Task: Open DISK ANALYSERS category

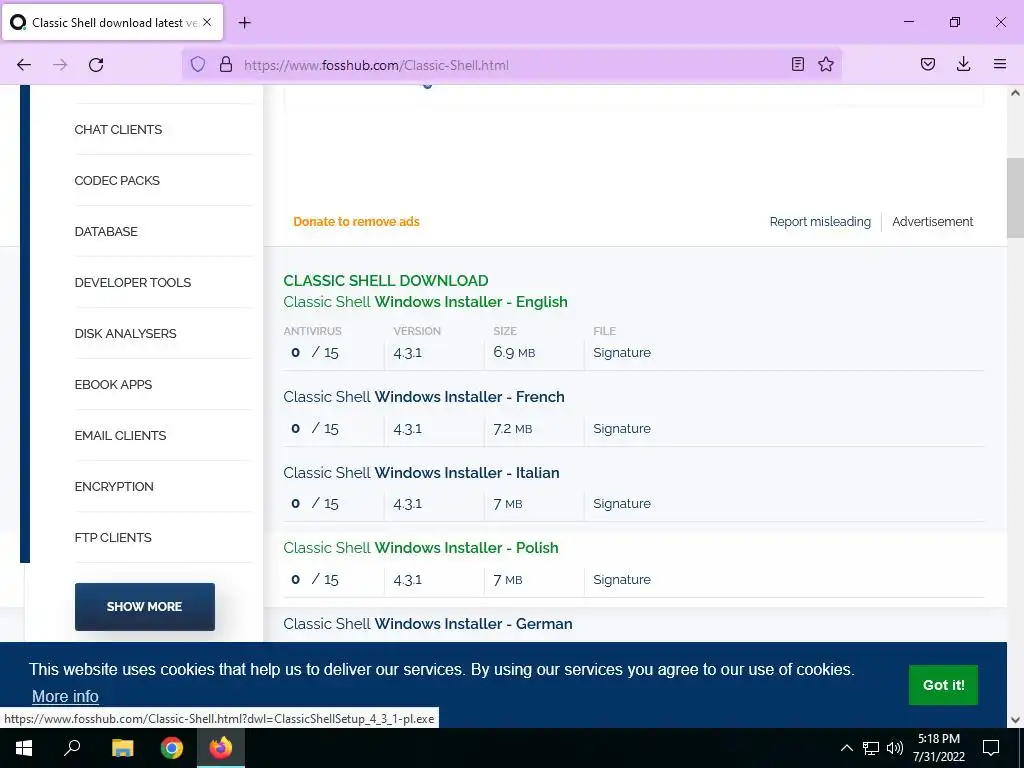Action: 125,333
